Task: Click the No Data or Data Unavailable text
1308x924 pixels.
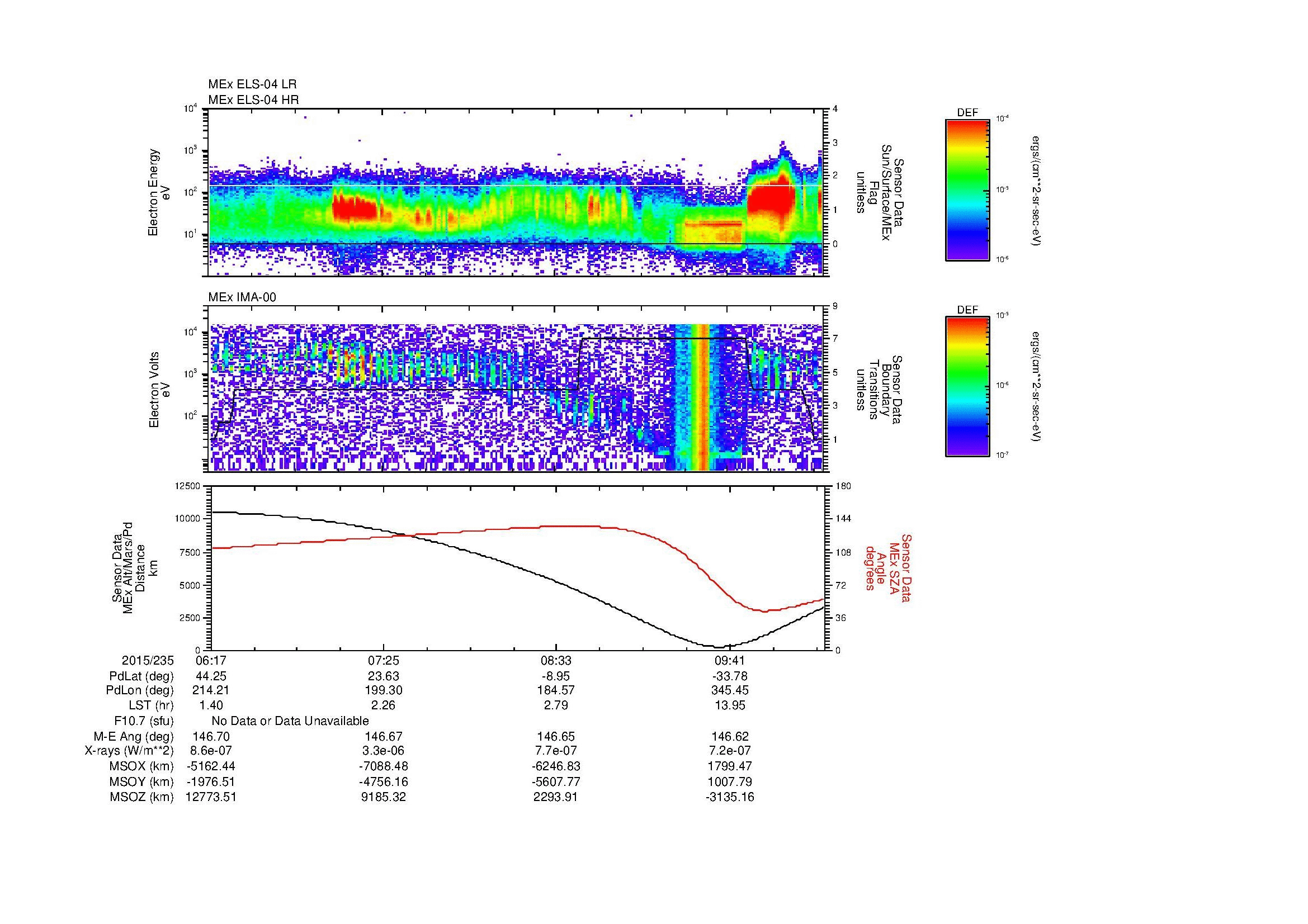Action: point(290,721)
